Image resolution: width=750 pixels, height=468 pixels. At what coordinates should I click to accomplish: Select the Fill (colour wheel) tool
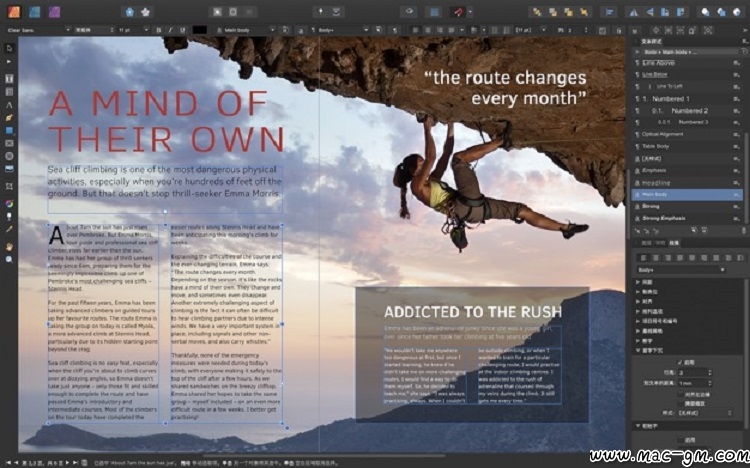click(x=9, y=204)
